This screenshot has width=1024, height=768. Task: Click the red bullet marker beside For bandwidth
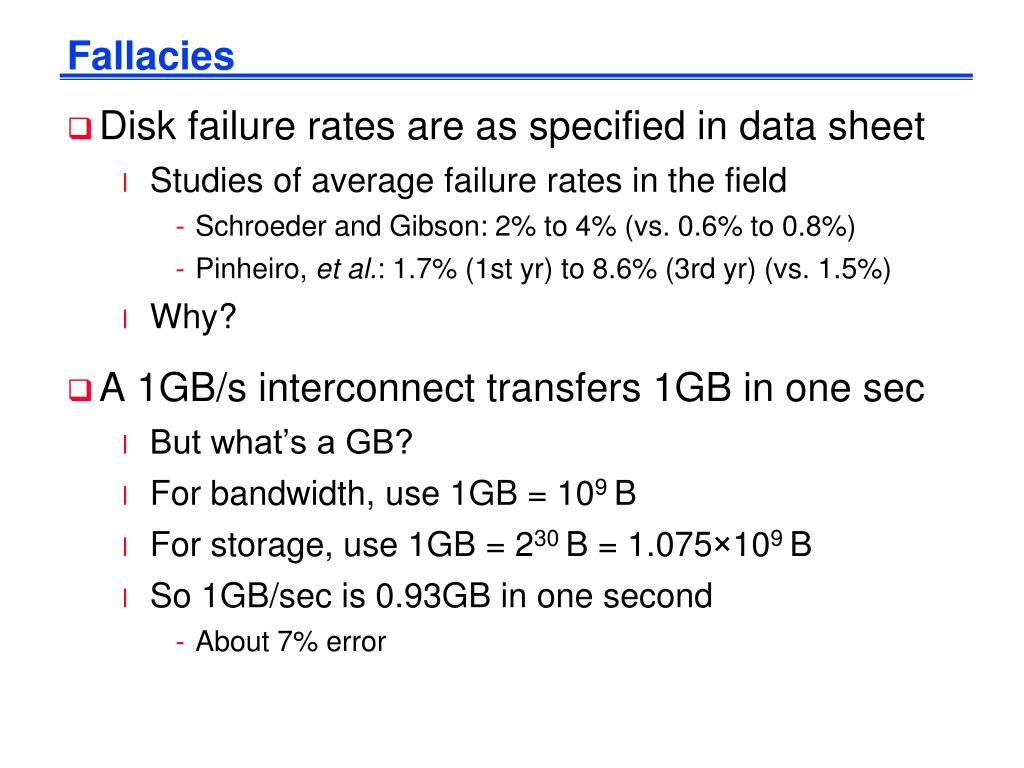pos(124,496)
